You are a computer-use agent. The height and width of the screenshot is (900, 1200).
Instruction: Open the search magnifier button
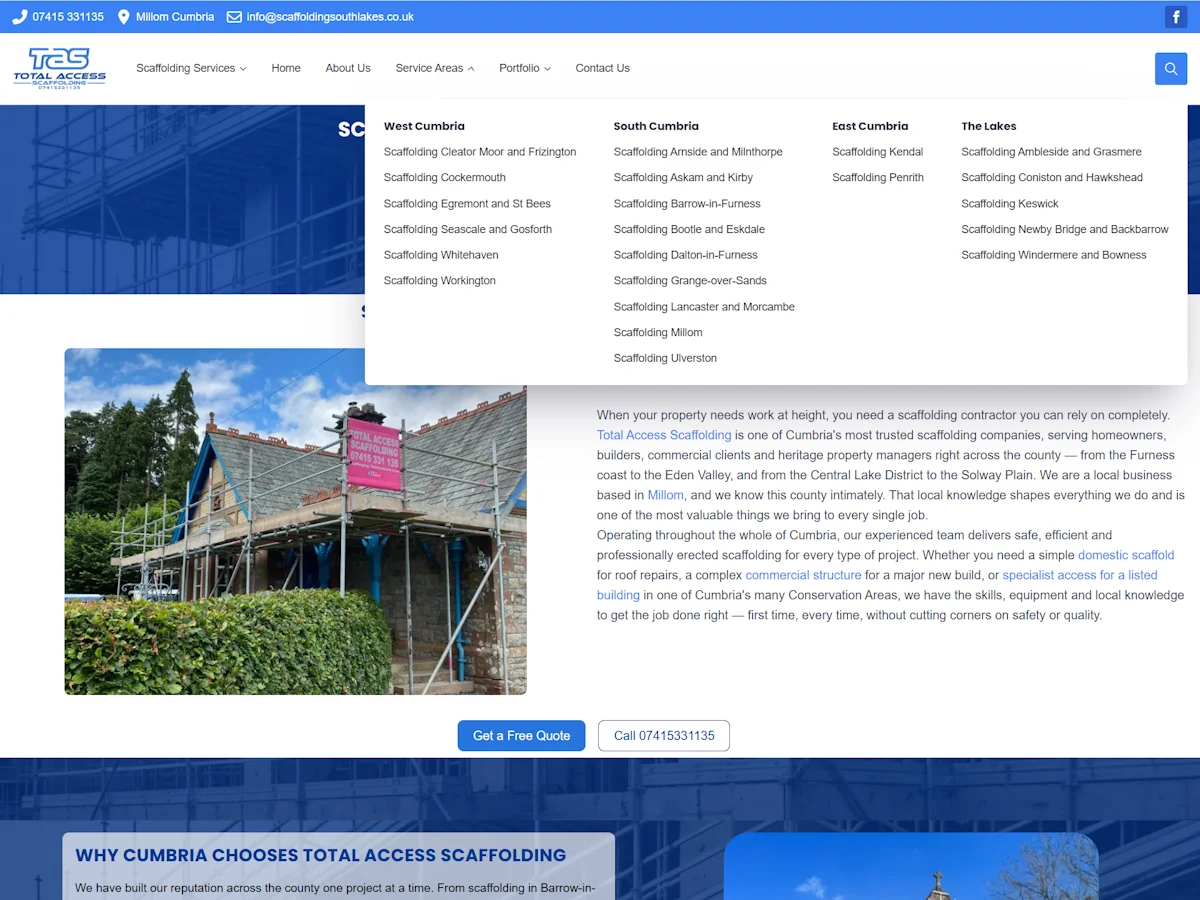[1171, 68]
